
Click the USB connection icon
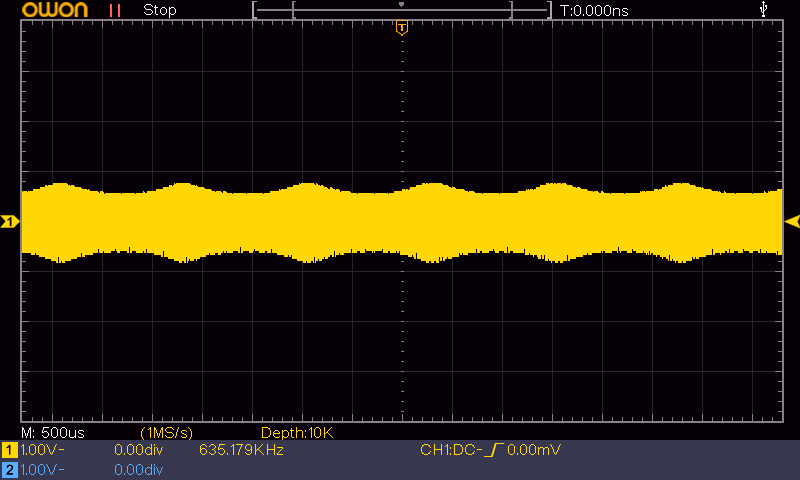point(765,10)
